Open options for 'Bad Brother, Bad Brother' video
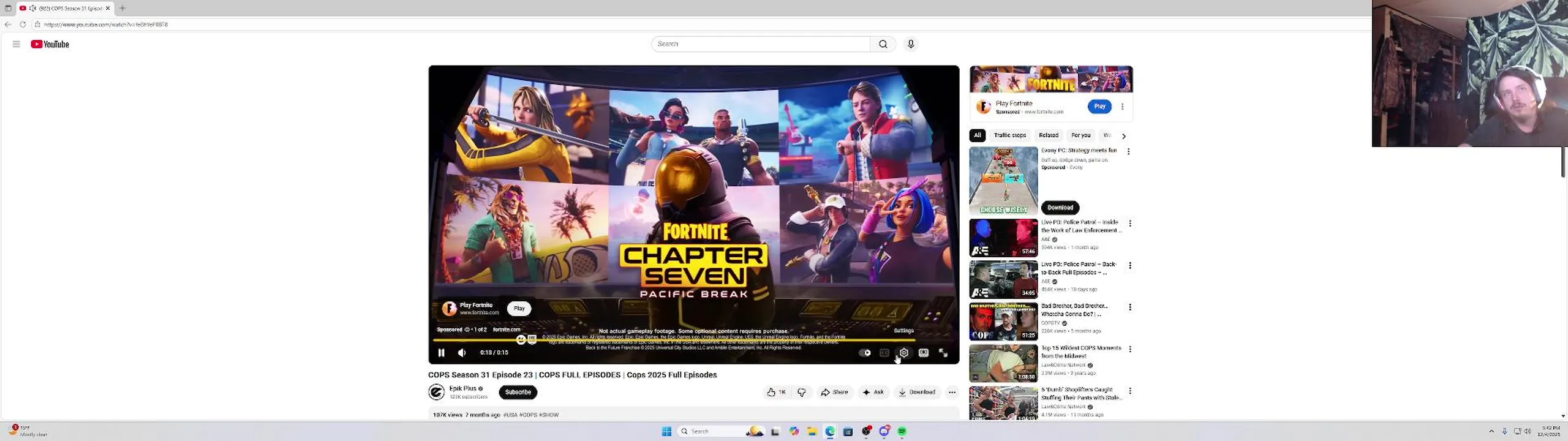 point(1130,307)
